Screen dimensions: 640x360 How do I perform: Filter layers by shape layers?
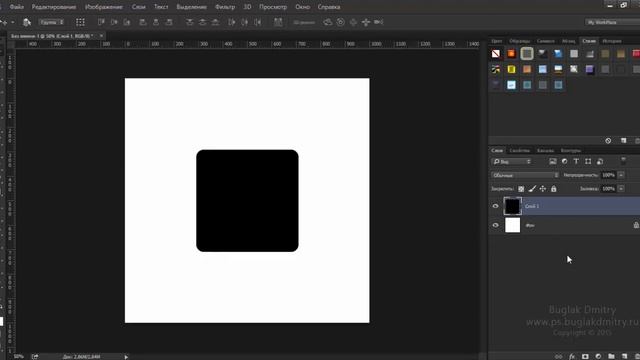click(588, 162)
